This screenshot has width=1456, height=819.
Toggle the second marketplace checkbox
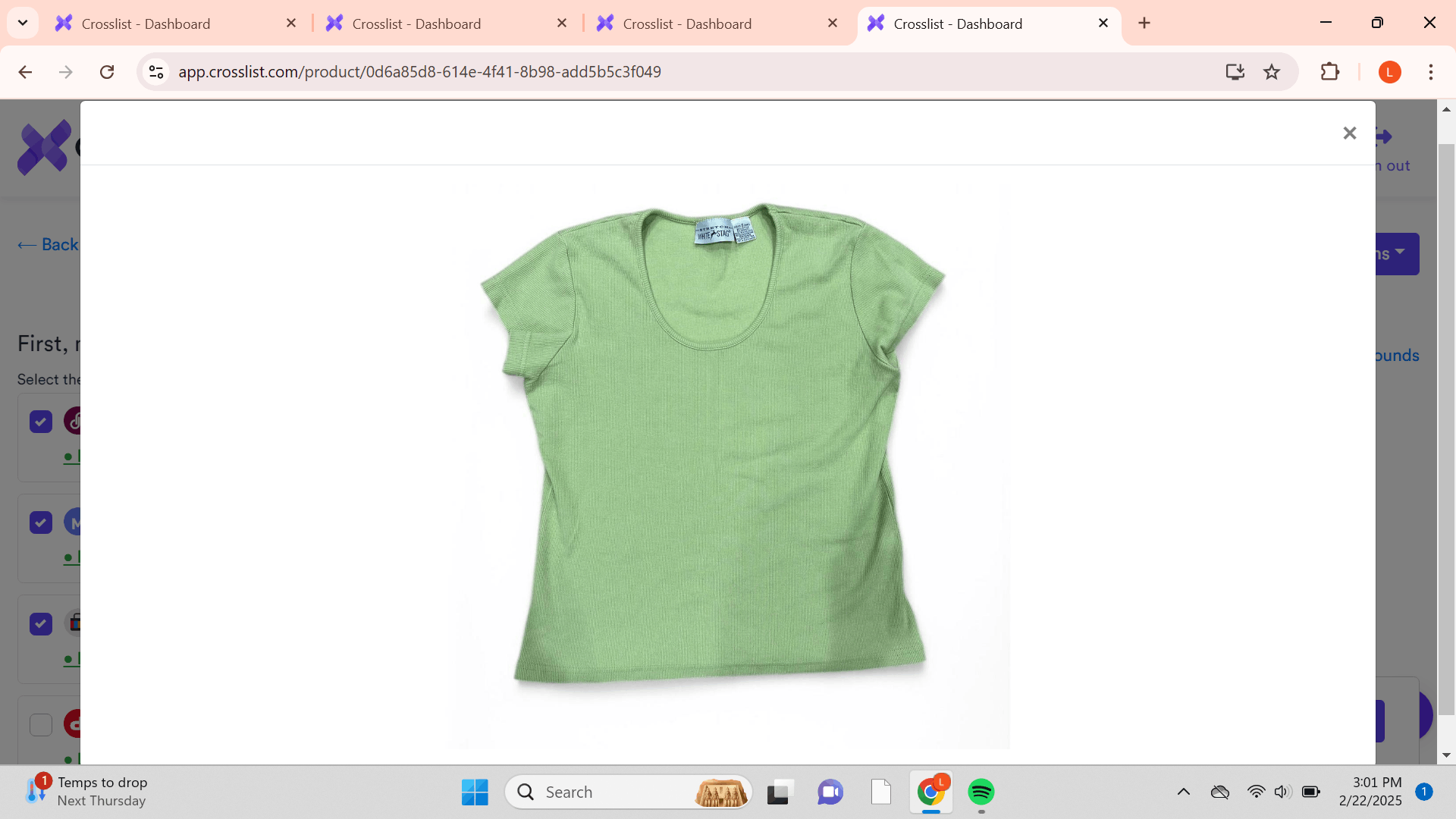(41, 522)
